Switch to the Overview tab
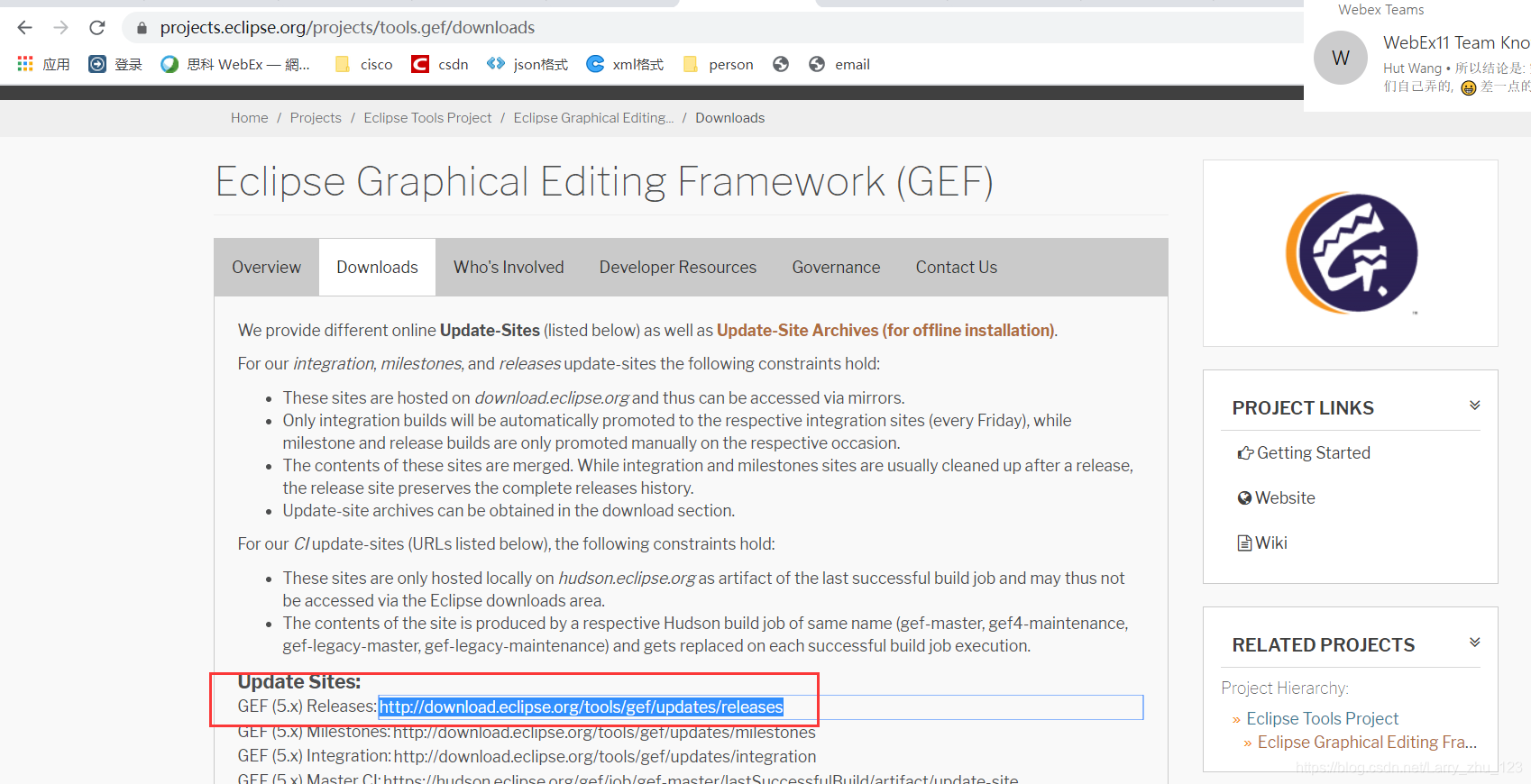 pos(266,267)
